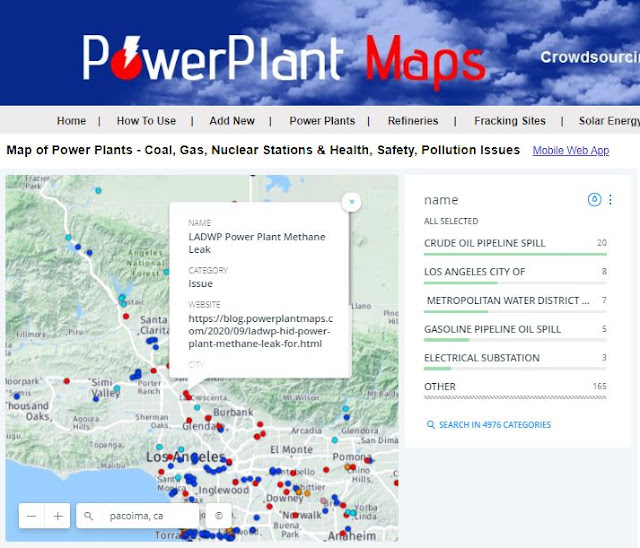Open the name widget three-dot options menu
This screenshot has width=640, height=548.
[x=610, y=200]
